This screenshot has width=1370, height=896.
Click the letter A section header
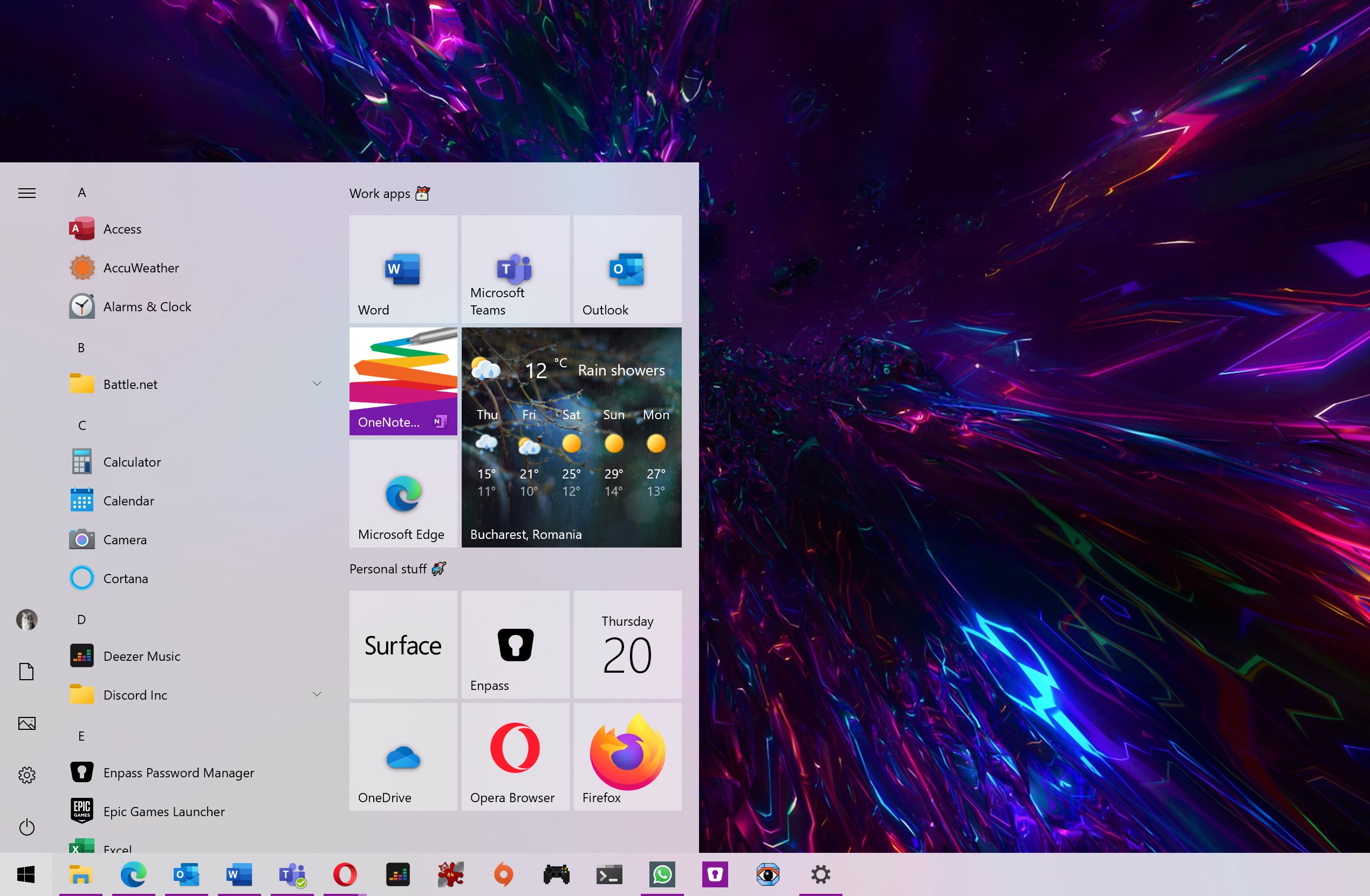coord(82,193)
